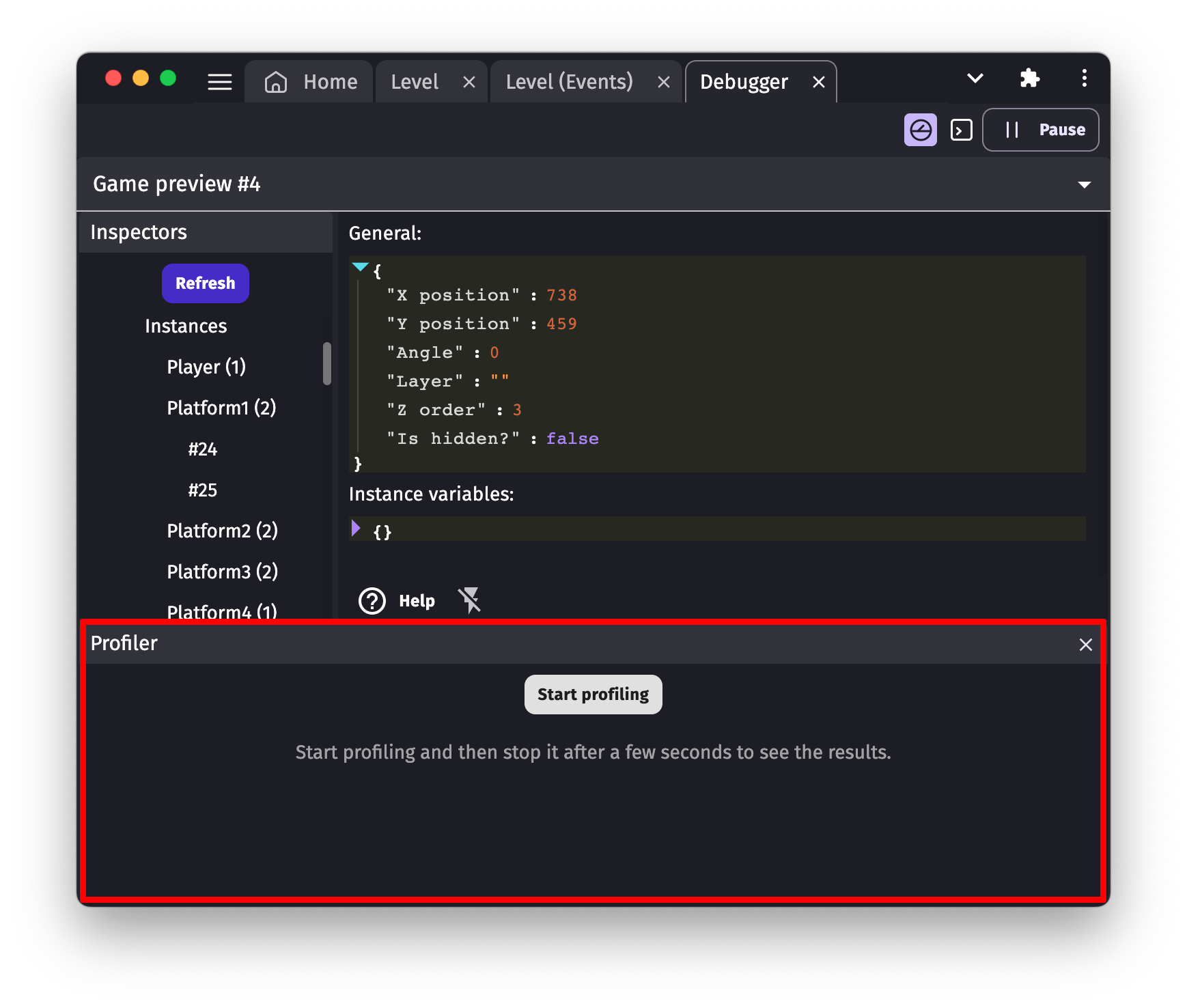Collapse the General properties object tree
The image size is (1187, 1008).
[360, 267]
